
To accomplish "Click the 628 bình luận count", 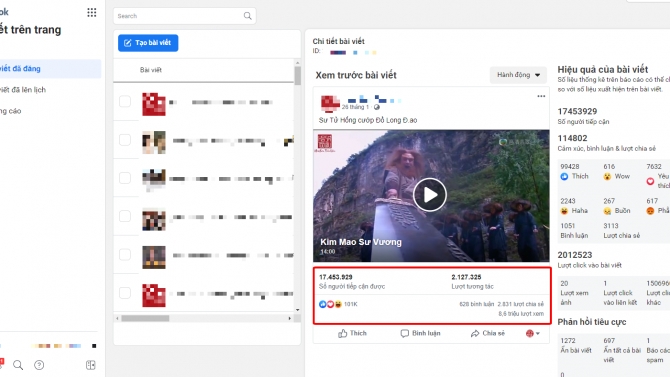I will coord(476,304).
